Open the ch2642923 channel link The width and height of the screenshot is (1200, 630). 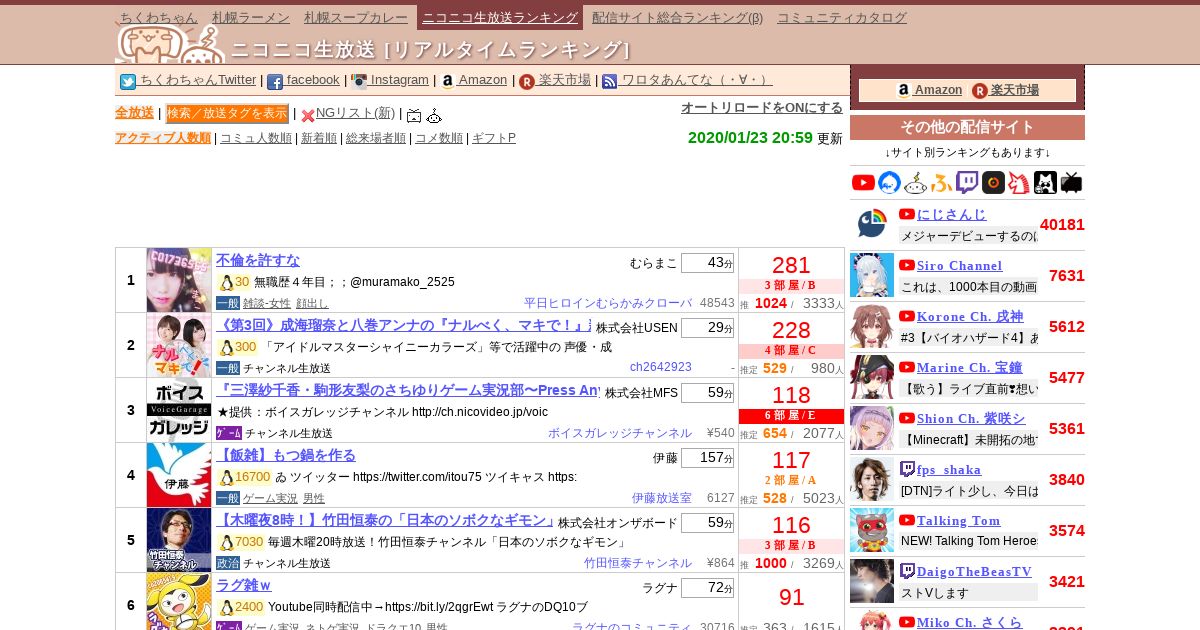(x=661, y=368)
